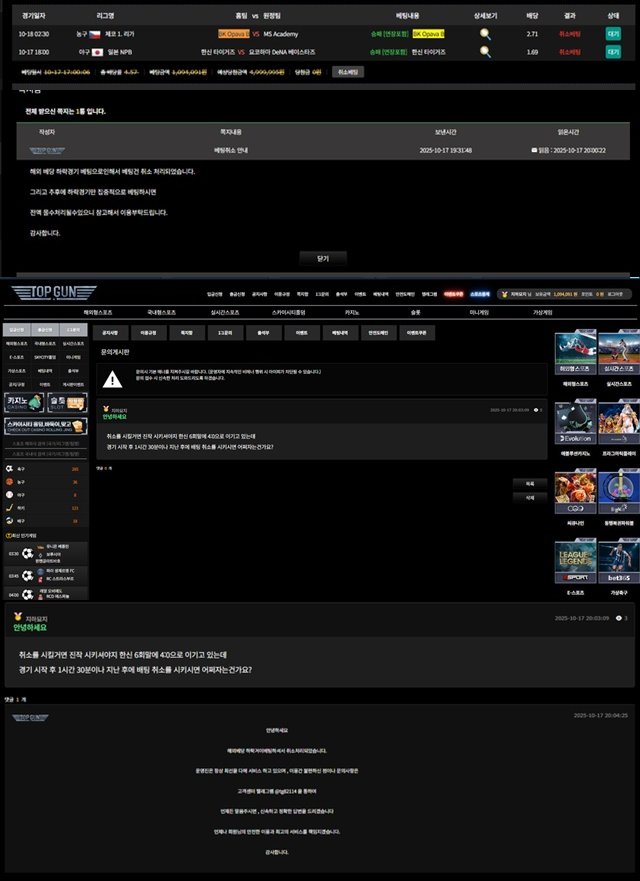Open the Evolution casino thumbnail
The height and width of the screenshot is (881, 640).
click(x=575, y=423)
